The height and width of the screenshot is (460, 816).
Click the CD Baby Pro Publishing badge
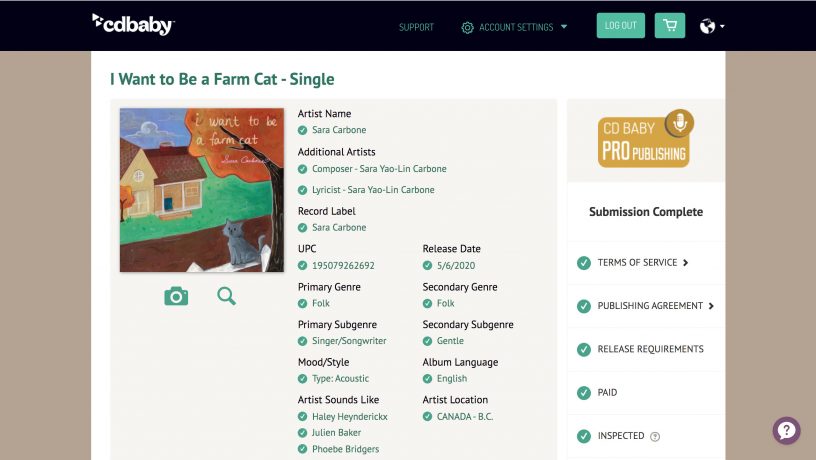646,139
